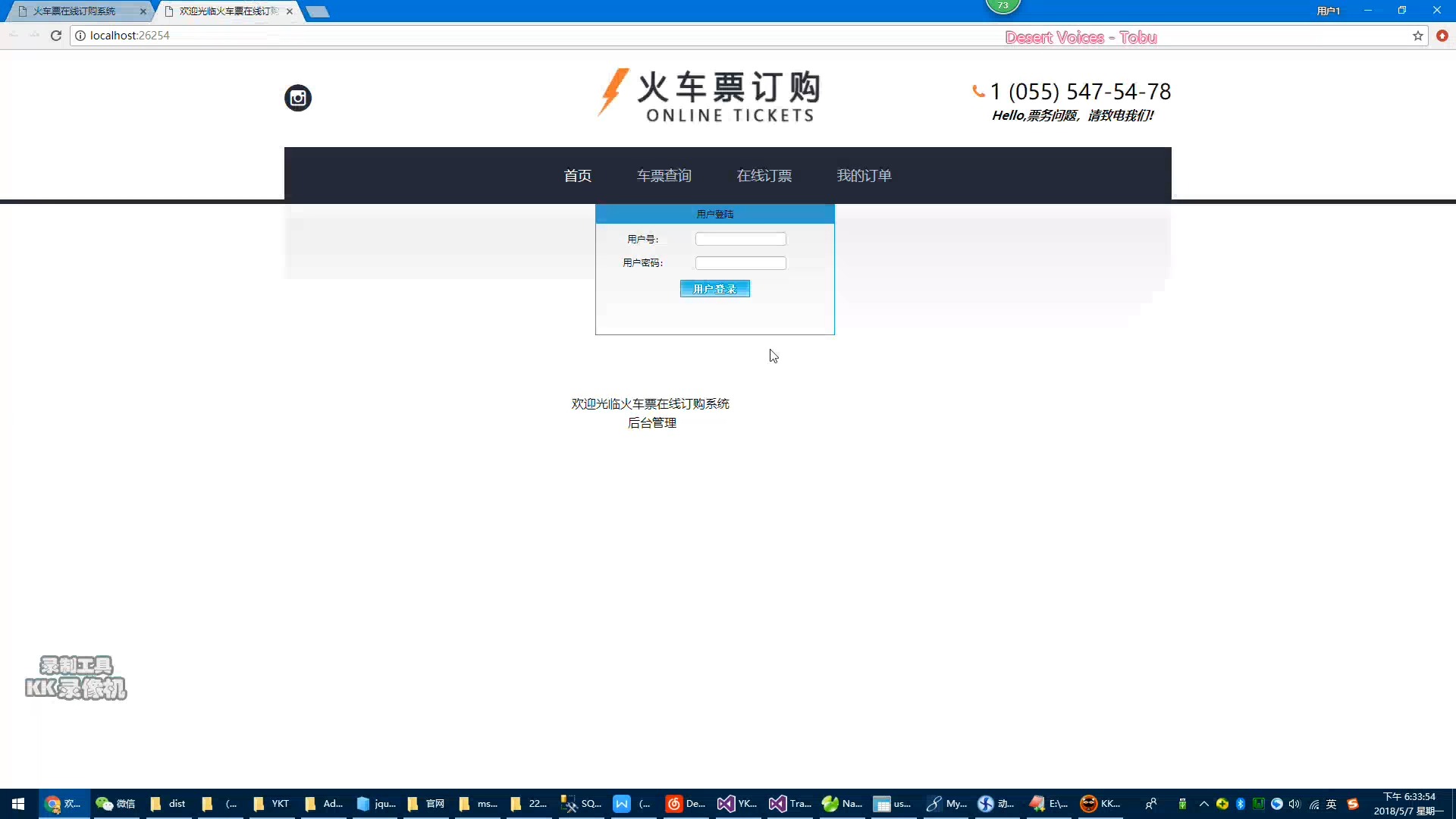Open the 22... folder from the taskbar
The image size is (1456, 819).
pyautogui.click(x=529, y=804)
